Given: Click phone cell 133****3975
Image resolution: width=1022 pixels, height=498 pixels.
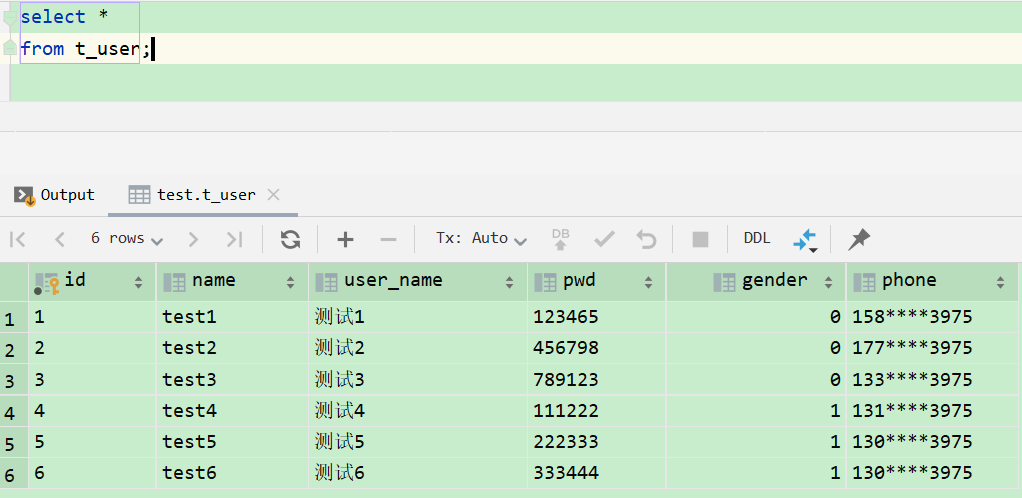Looking at the screenshot, I should click(x=932, y=380).
